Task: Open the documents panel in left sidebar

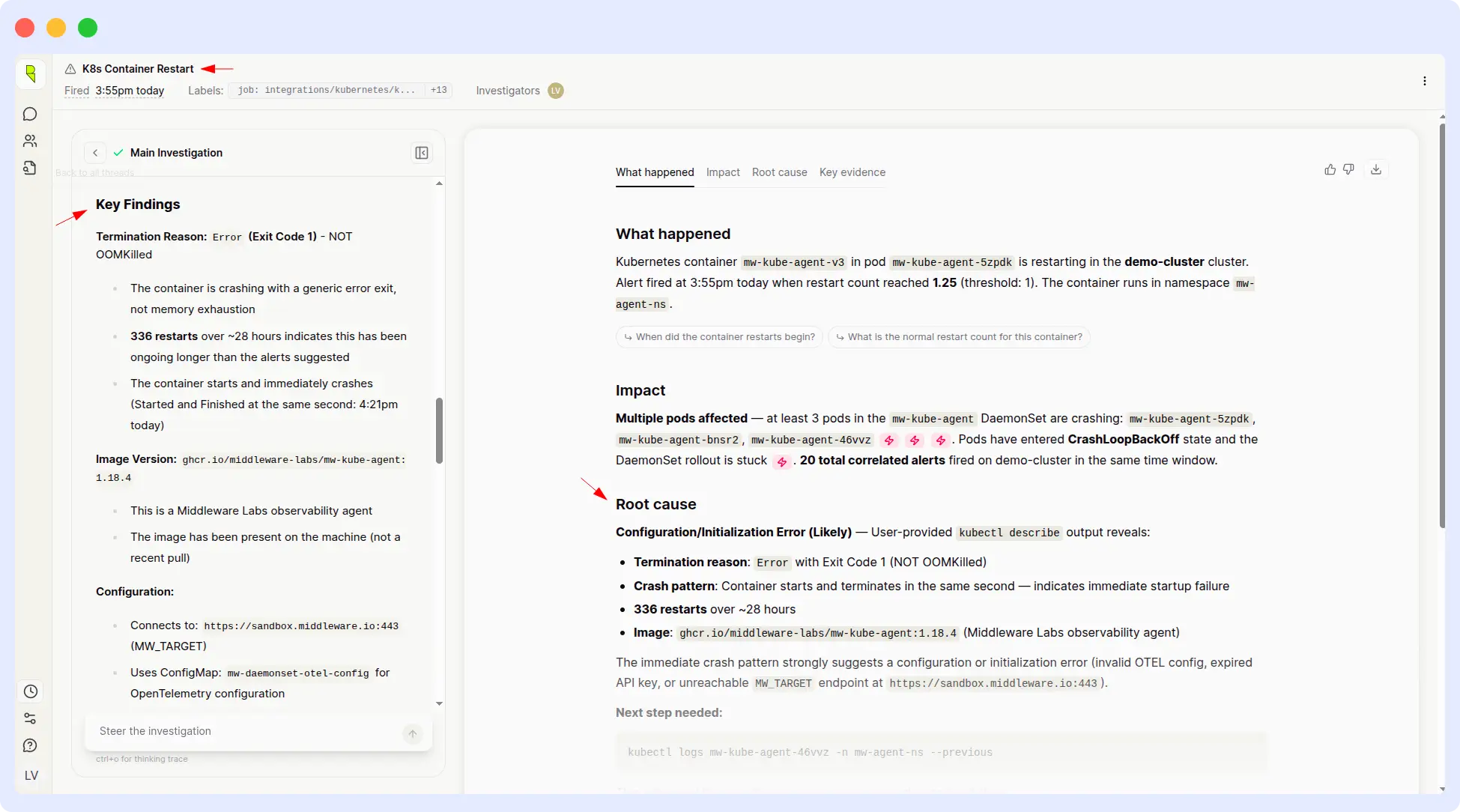Action: coord(30,168)
